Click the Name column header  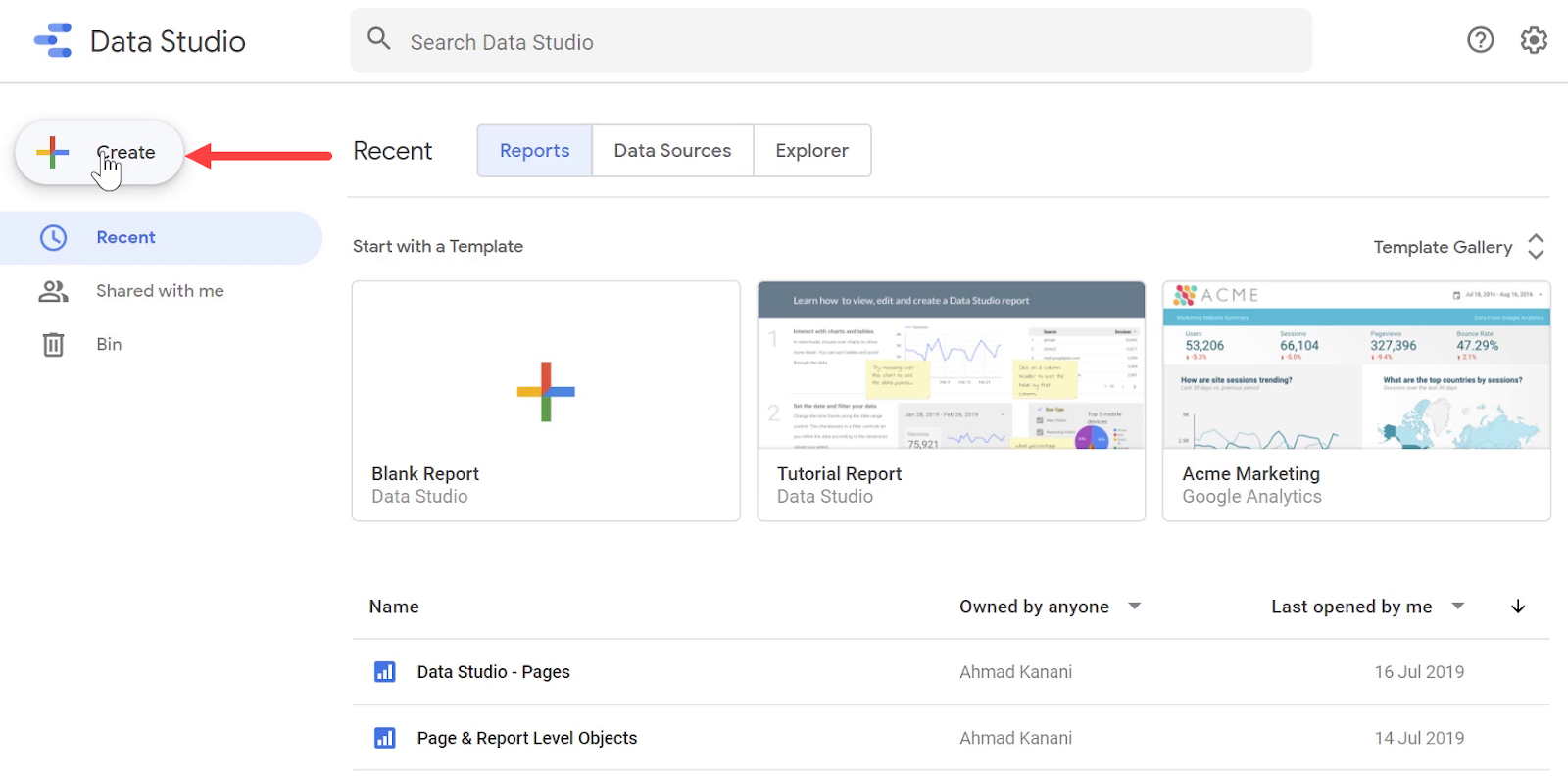[x=394, y=607]
